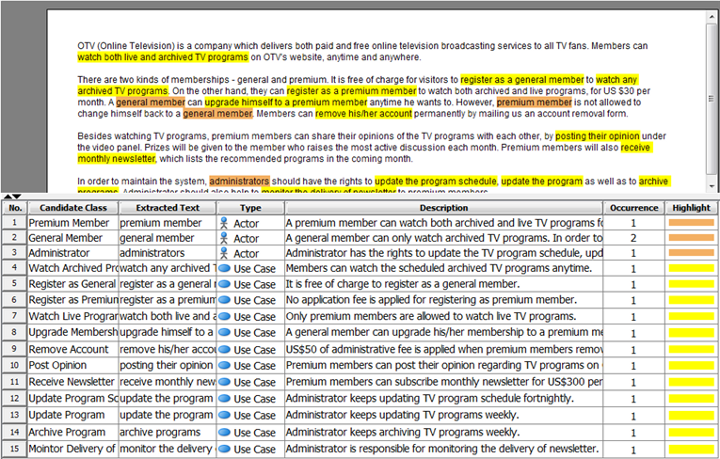The height and width of the screenshot is (459, 720).
Task: Click row number 8 cell
Action: [x=15, y=332]
